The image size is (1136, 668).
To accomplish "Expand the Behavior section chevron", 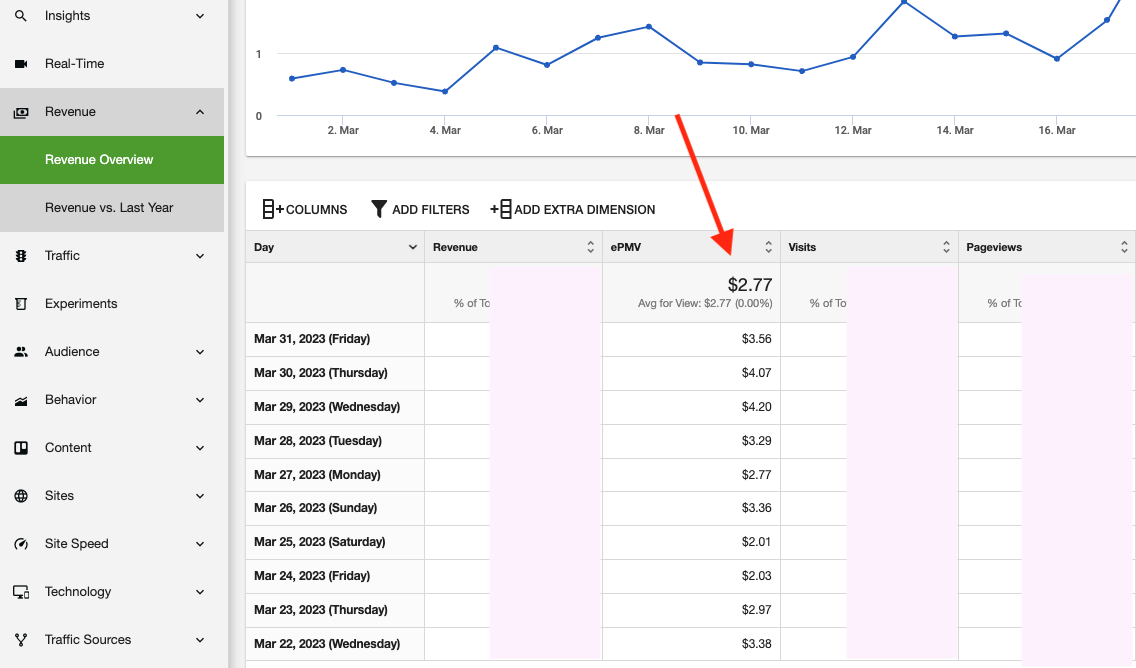I will [200, 400].
